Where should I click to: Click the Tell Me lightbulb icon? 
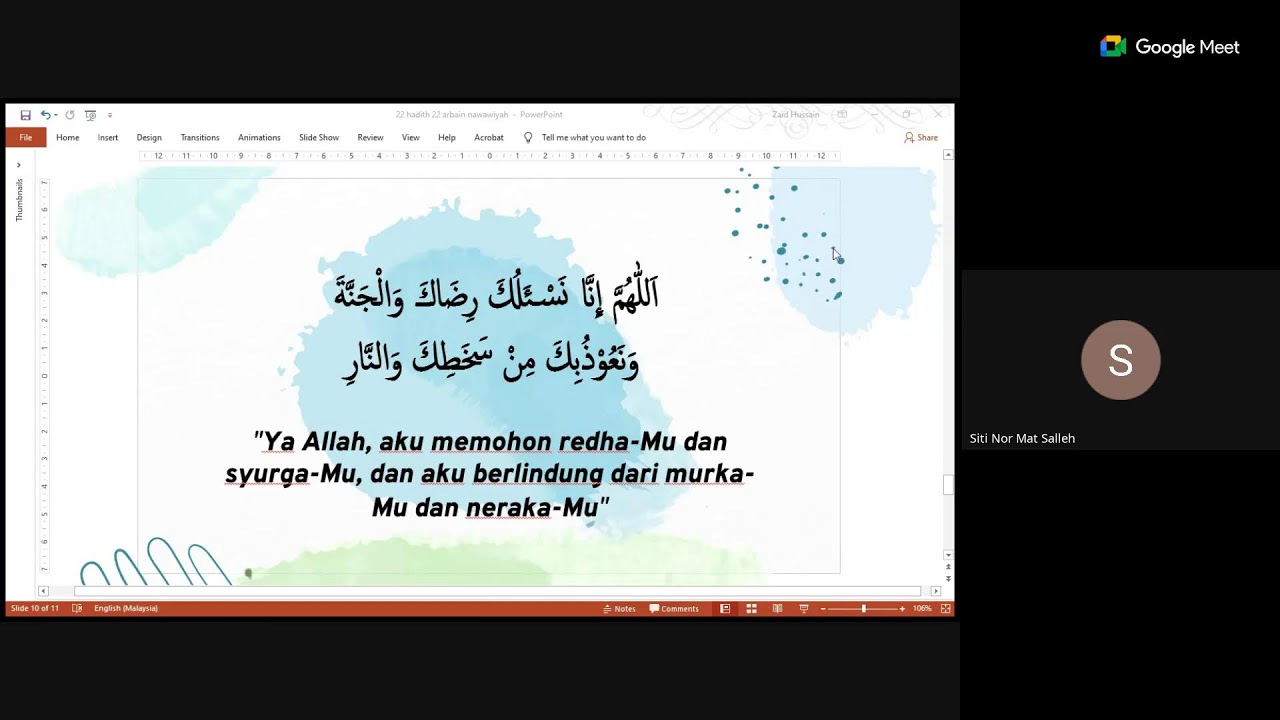click(528, 138)
